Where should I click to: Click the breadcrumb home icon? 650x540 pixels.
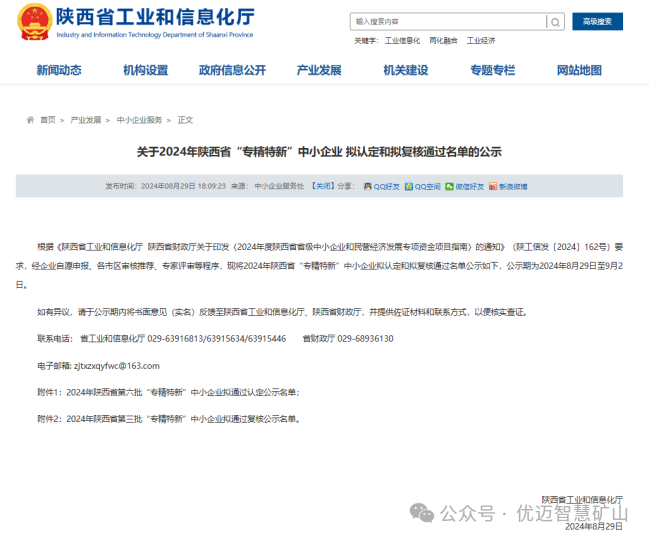click(x=30, y=120)
